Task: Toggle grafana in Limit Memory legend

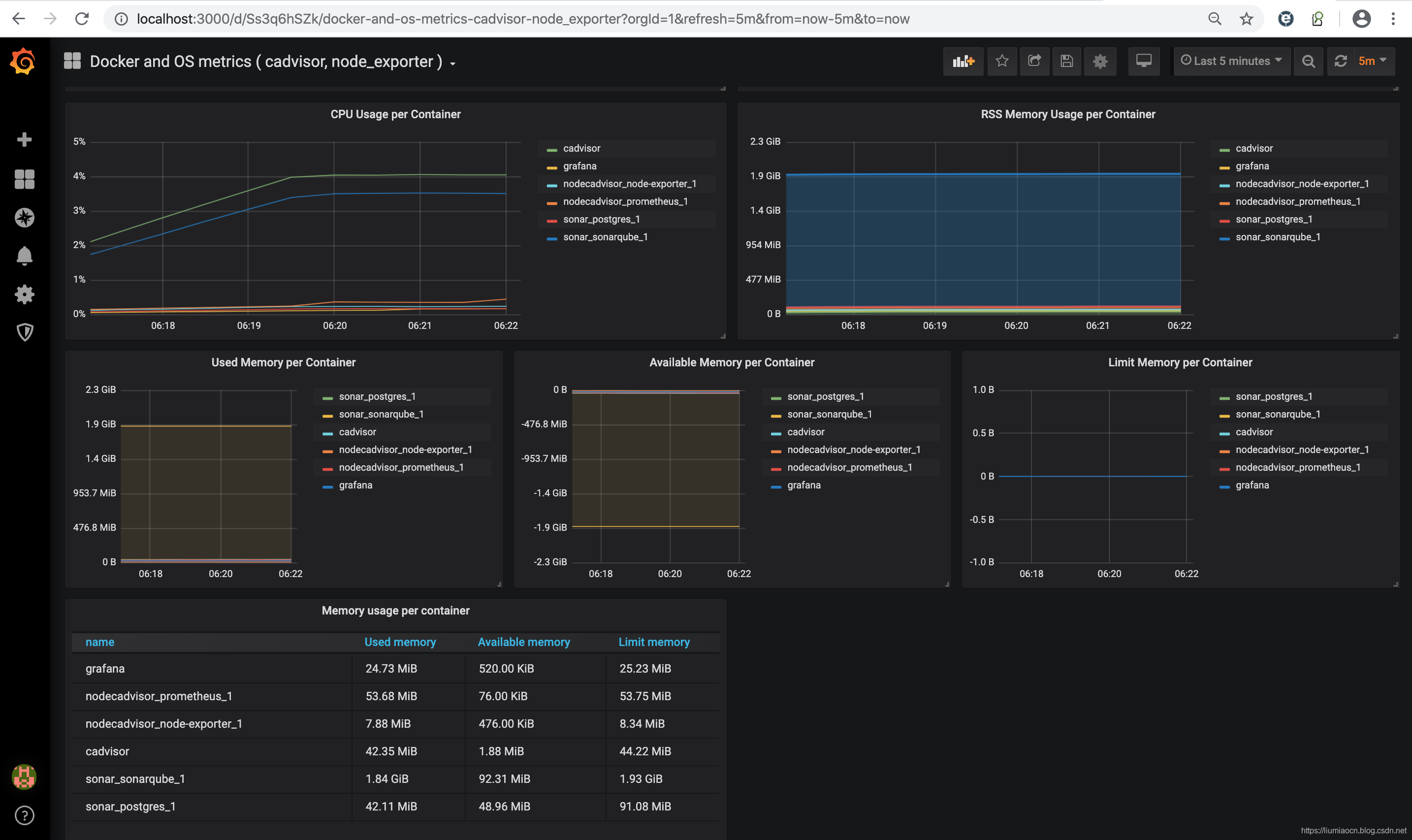Action: click(x=1252, y=485)
